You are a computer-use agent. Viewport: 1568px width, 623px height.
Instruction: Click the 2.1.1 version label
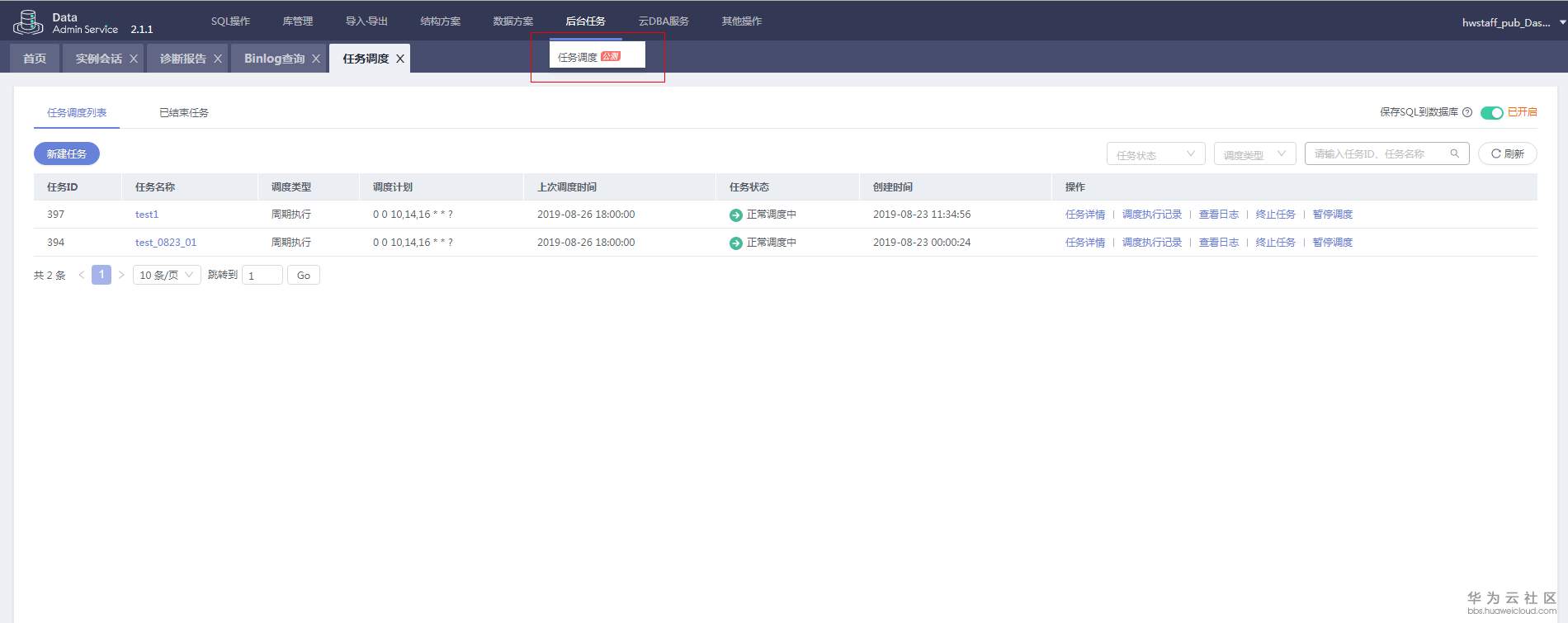[142, 30]
